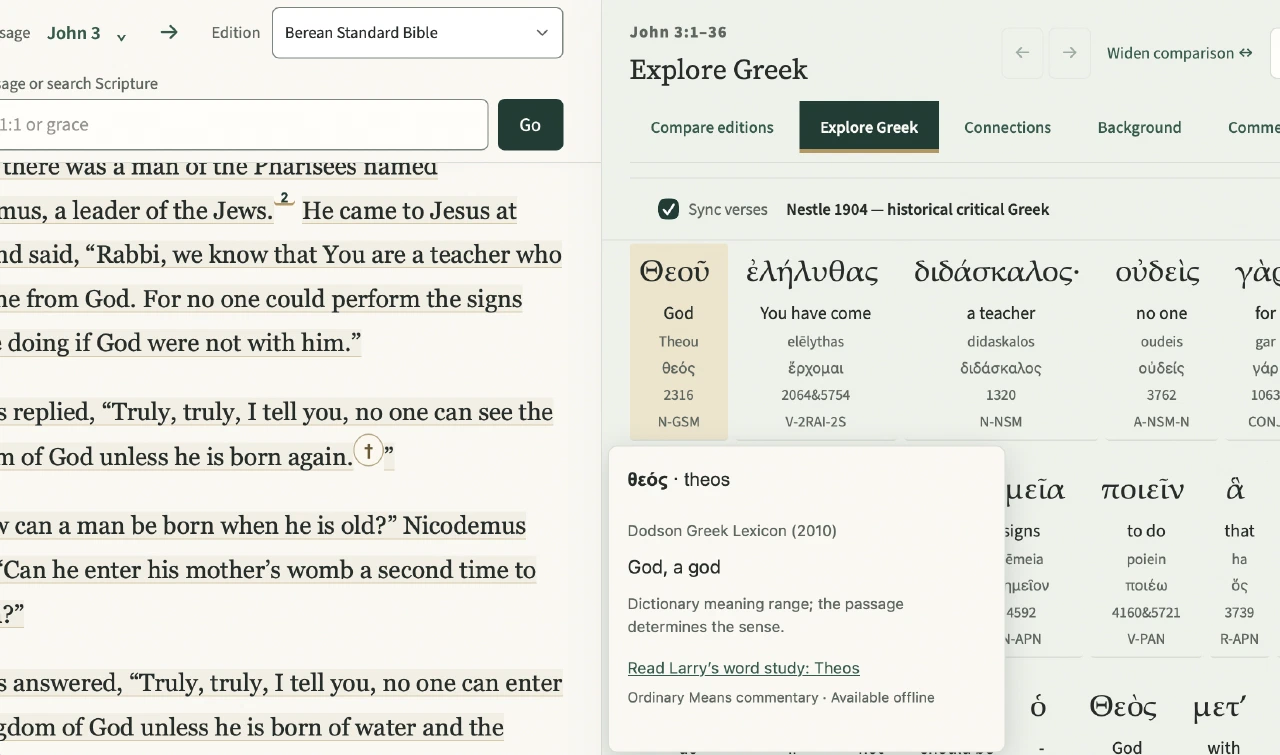
Task: Click the "θεός · theos" popup heading
Action: click(679, 479)
